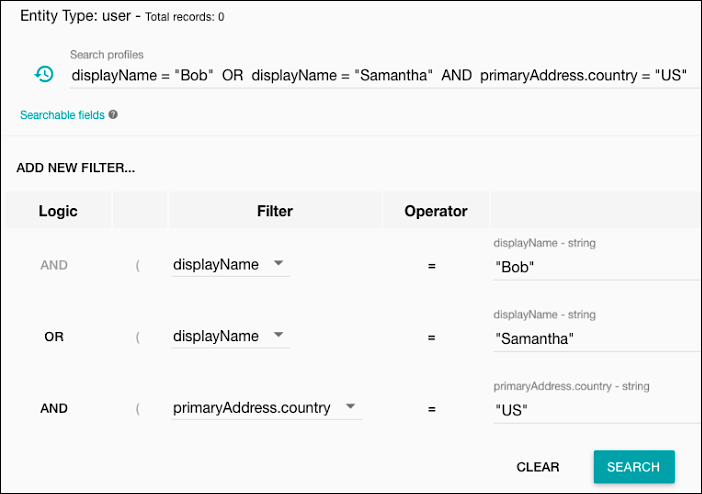Click the equals operator on the "Samantha" row
The width and height of the screenshot is (702, 494).
(431, 338)
